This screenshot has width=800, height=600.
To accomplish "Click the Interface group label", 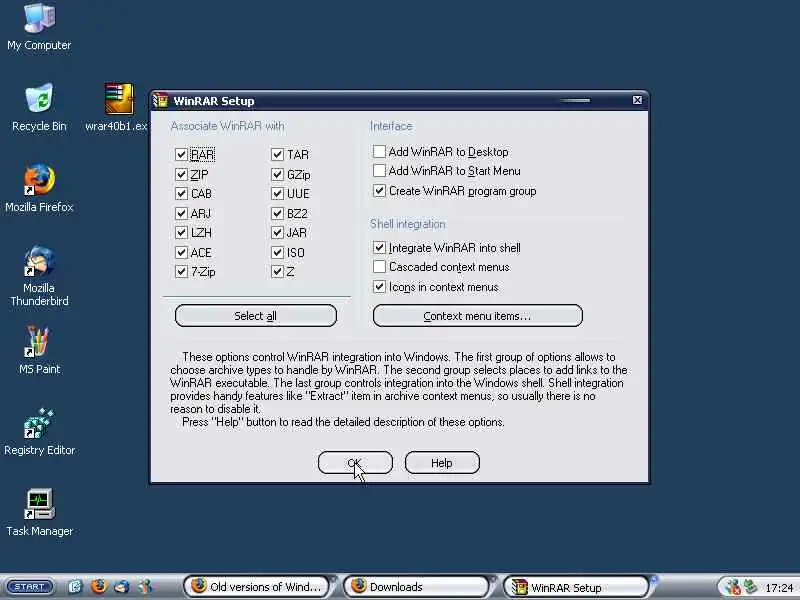I will [391, 126].
